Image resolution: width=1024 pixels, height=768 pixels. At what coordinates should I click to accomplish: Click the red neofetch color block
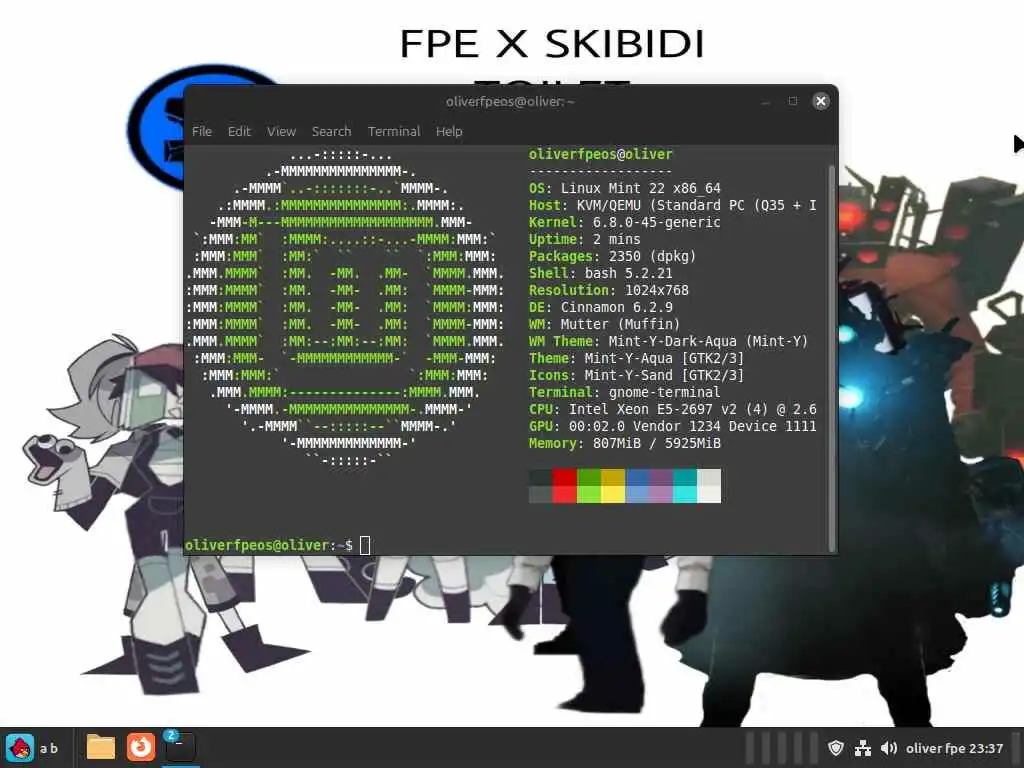click(564, 486)
